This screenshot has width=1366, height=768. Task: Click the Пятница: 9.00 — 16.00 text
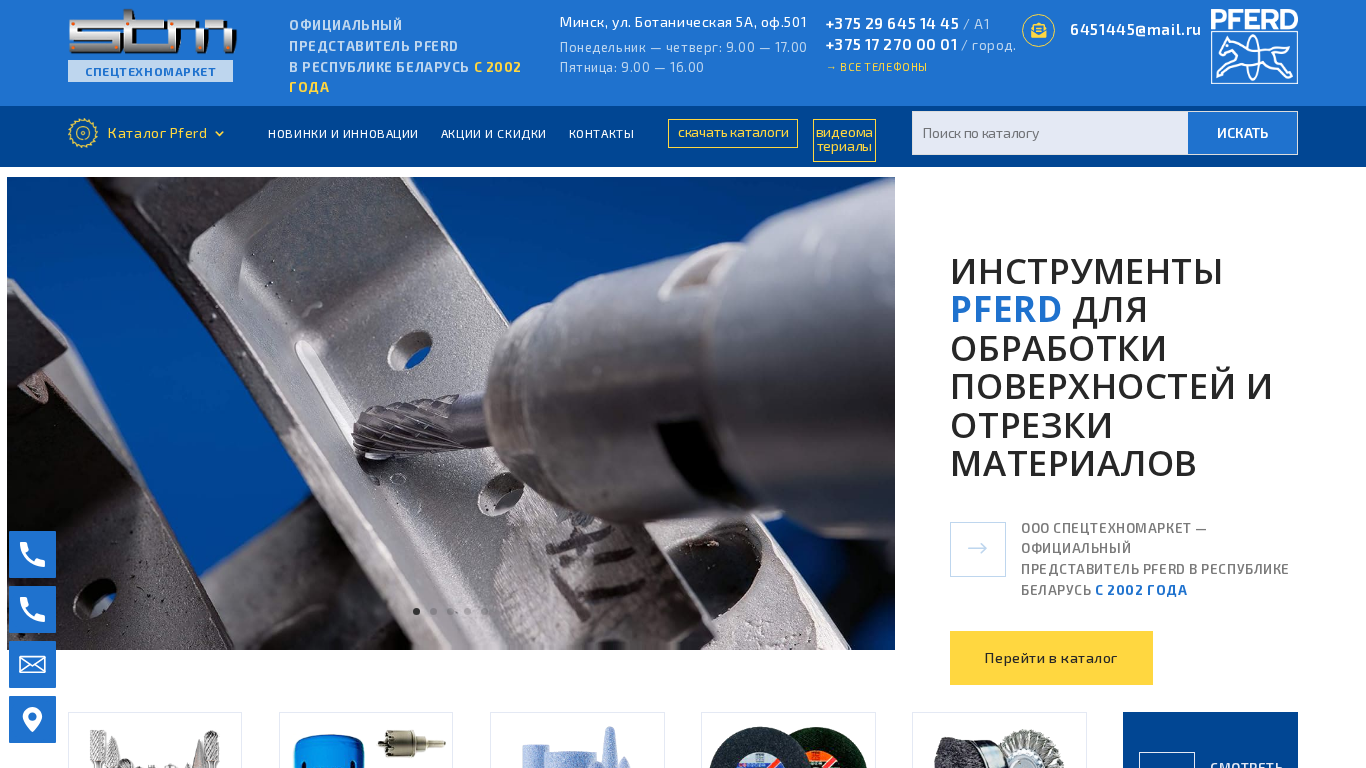[x=632, y=67]
